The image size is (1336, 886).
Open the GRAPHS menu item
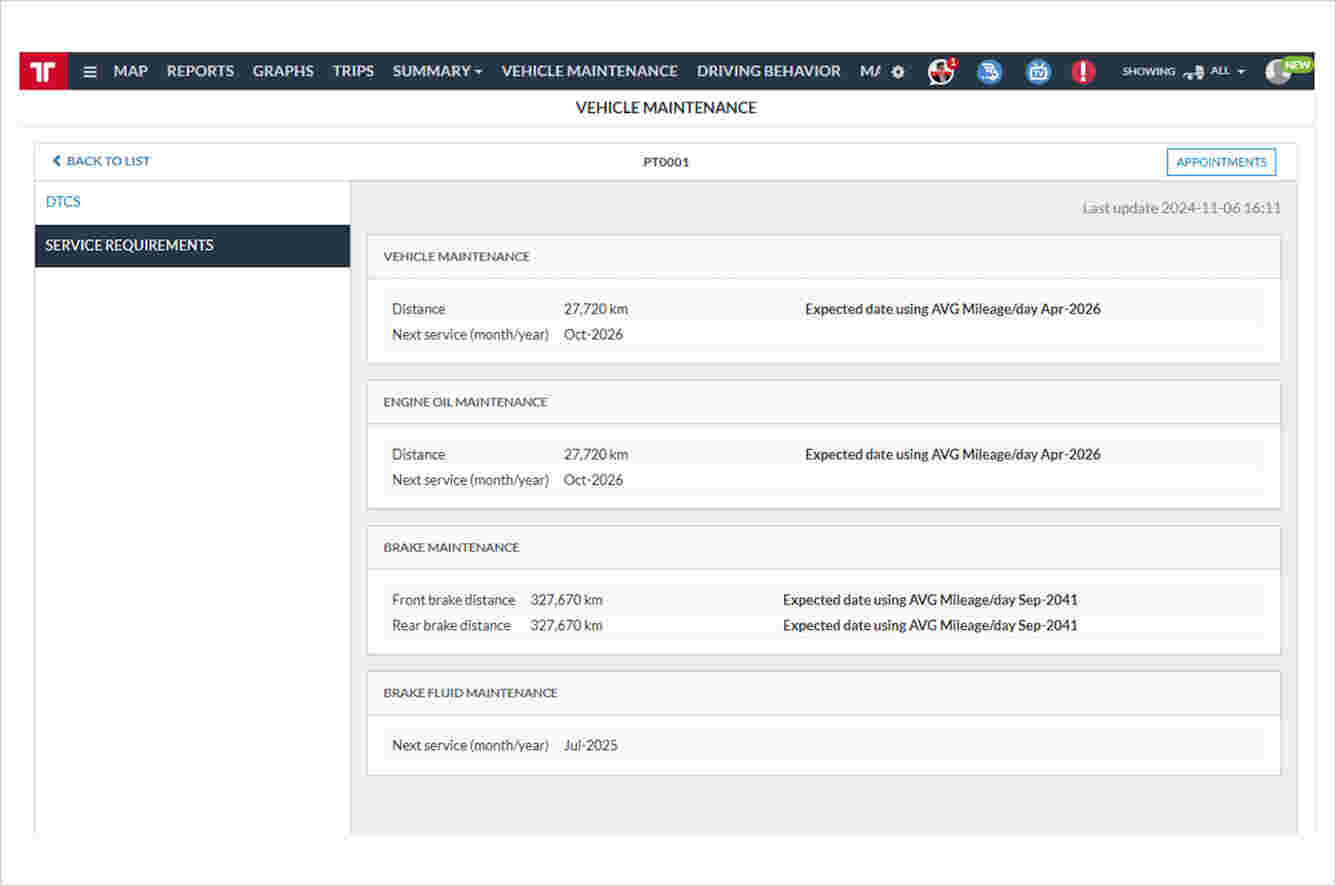point(283,71)
